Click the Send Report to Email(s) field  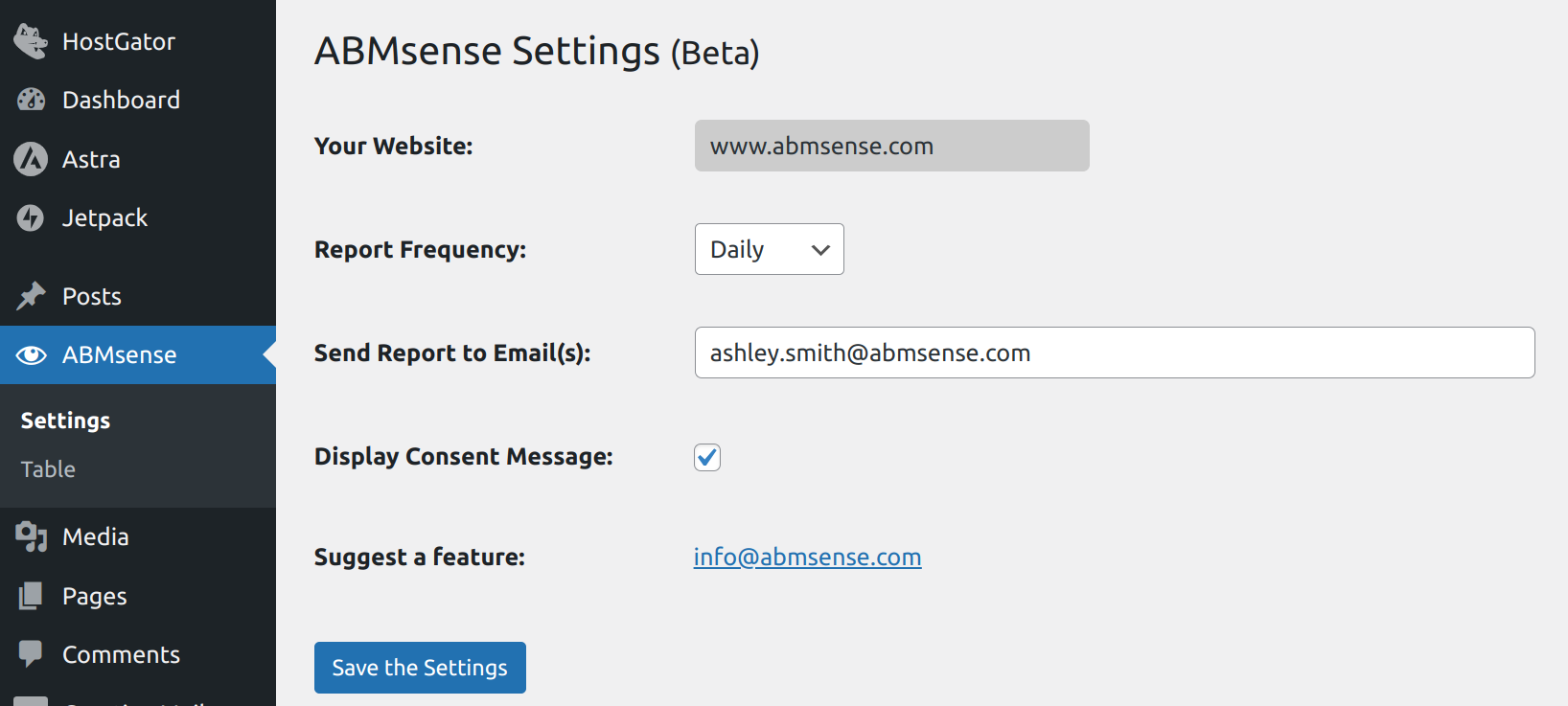click(x=1114, y=353)
